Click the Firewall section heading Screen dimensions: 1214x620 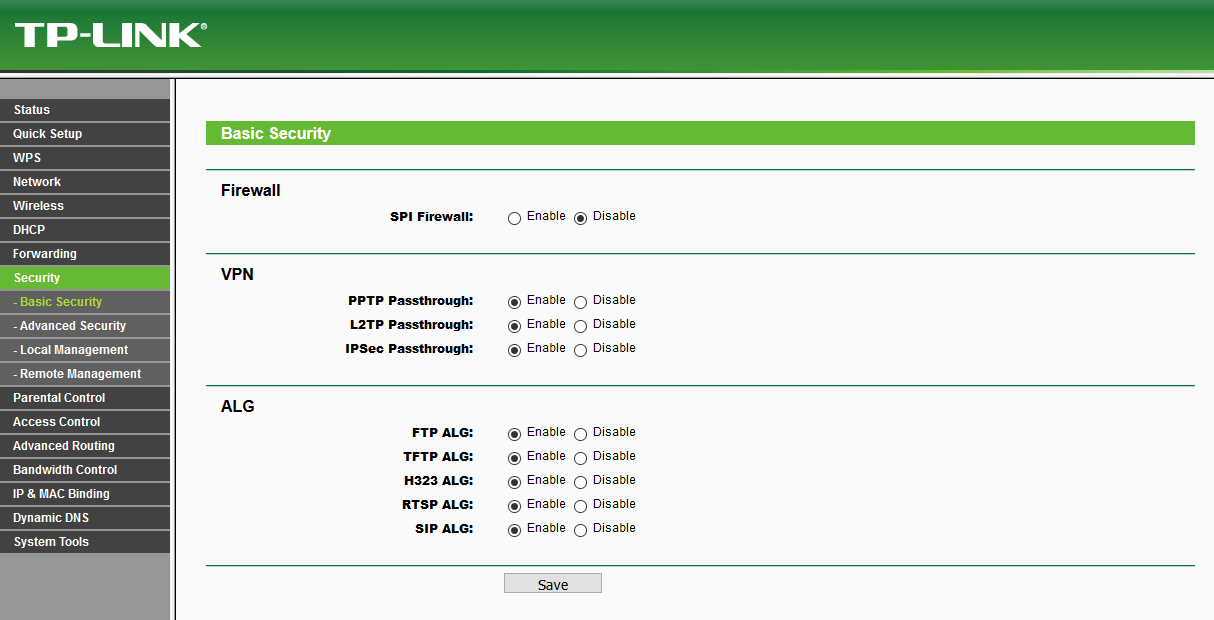(251, 190)
